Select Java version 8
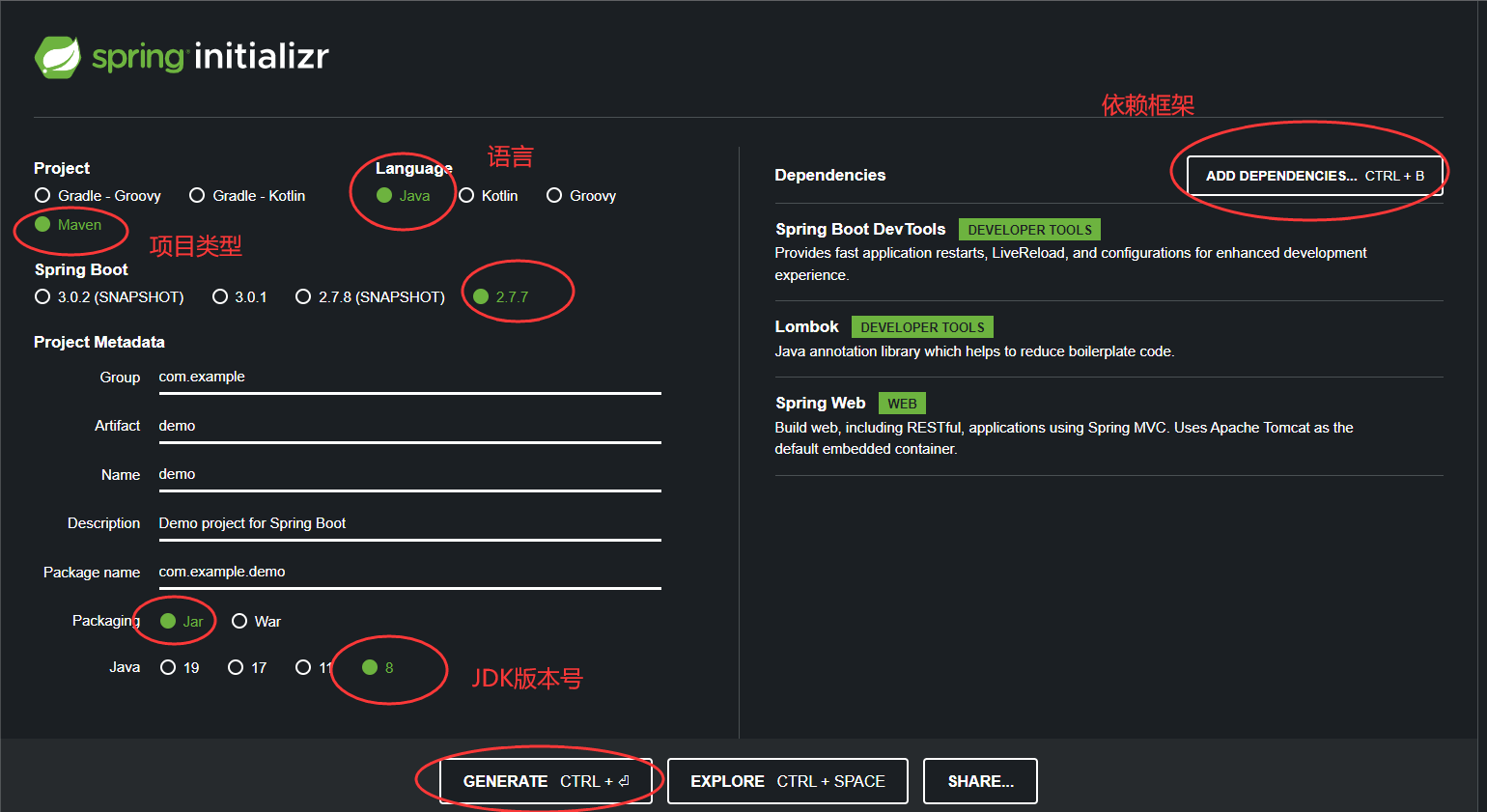 point(378,668)
